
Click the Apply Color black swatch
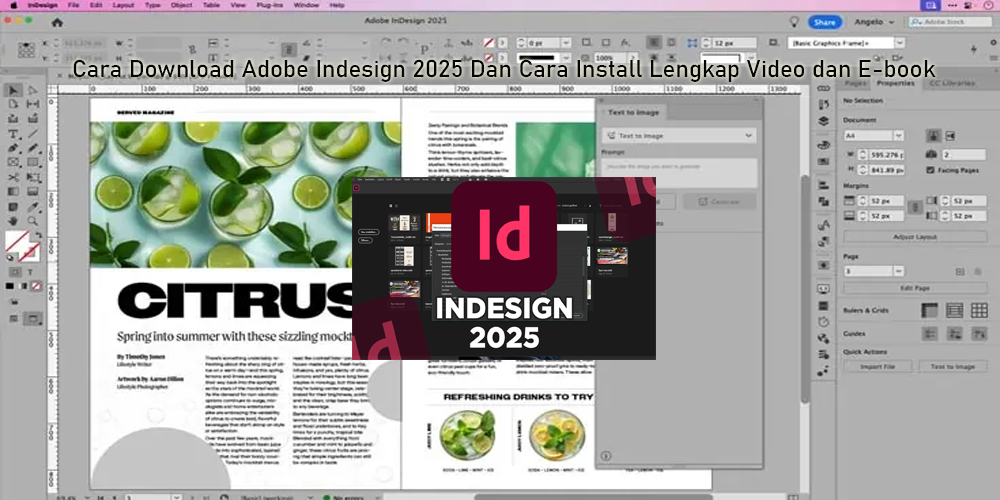(10, 286)
